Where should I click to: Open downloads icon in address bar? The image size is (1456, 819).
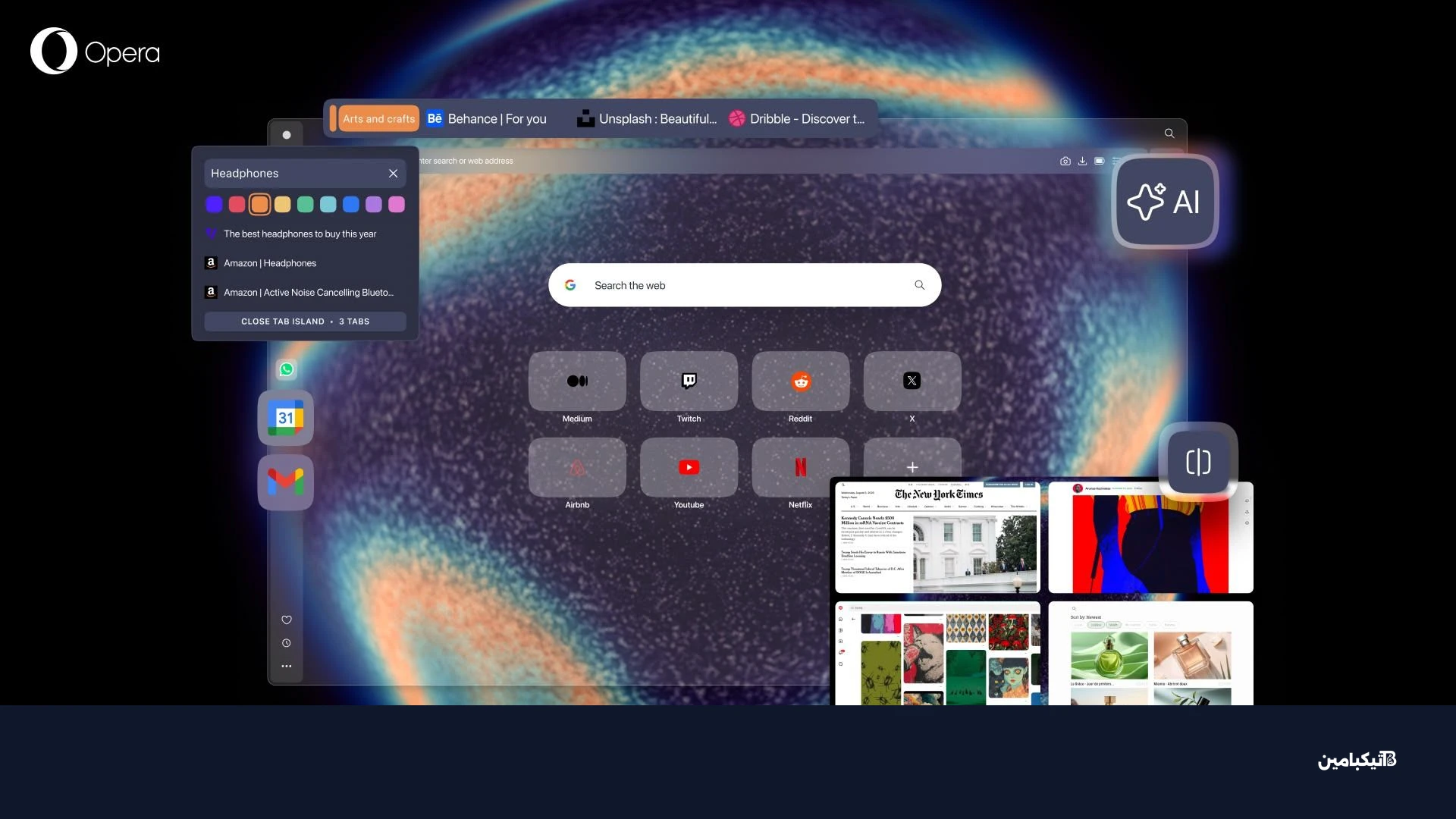pos(1082,161)
